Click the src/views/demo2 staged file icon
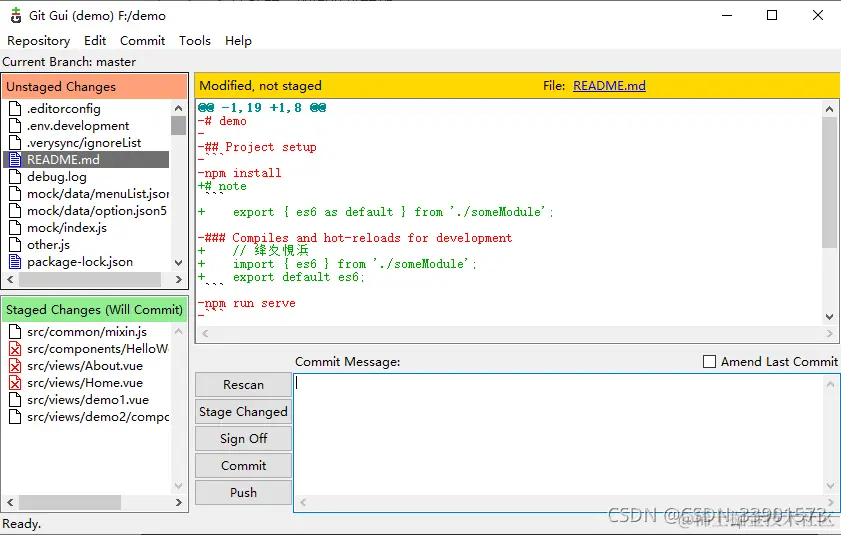 (15, 417)
